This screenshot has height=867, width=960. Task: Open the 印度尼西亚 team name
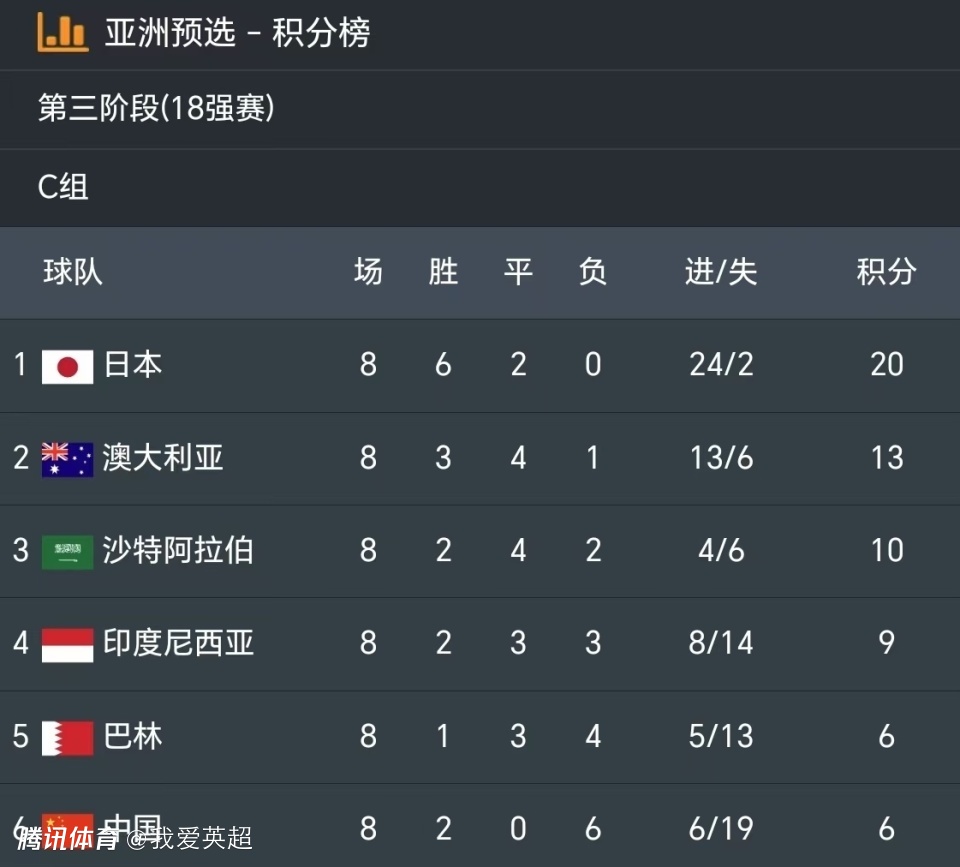tap(178, 643)
